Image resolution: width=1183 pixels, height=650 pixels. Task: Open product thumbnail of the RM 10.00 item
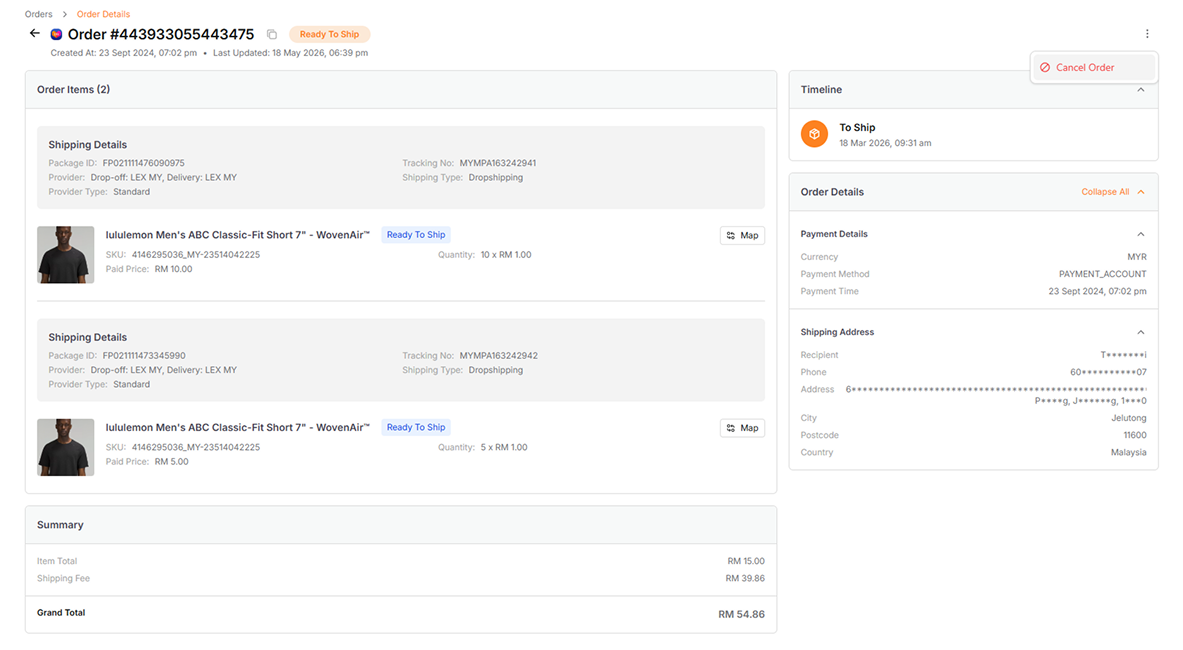coord(66,255)
